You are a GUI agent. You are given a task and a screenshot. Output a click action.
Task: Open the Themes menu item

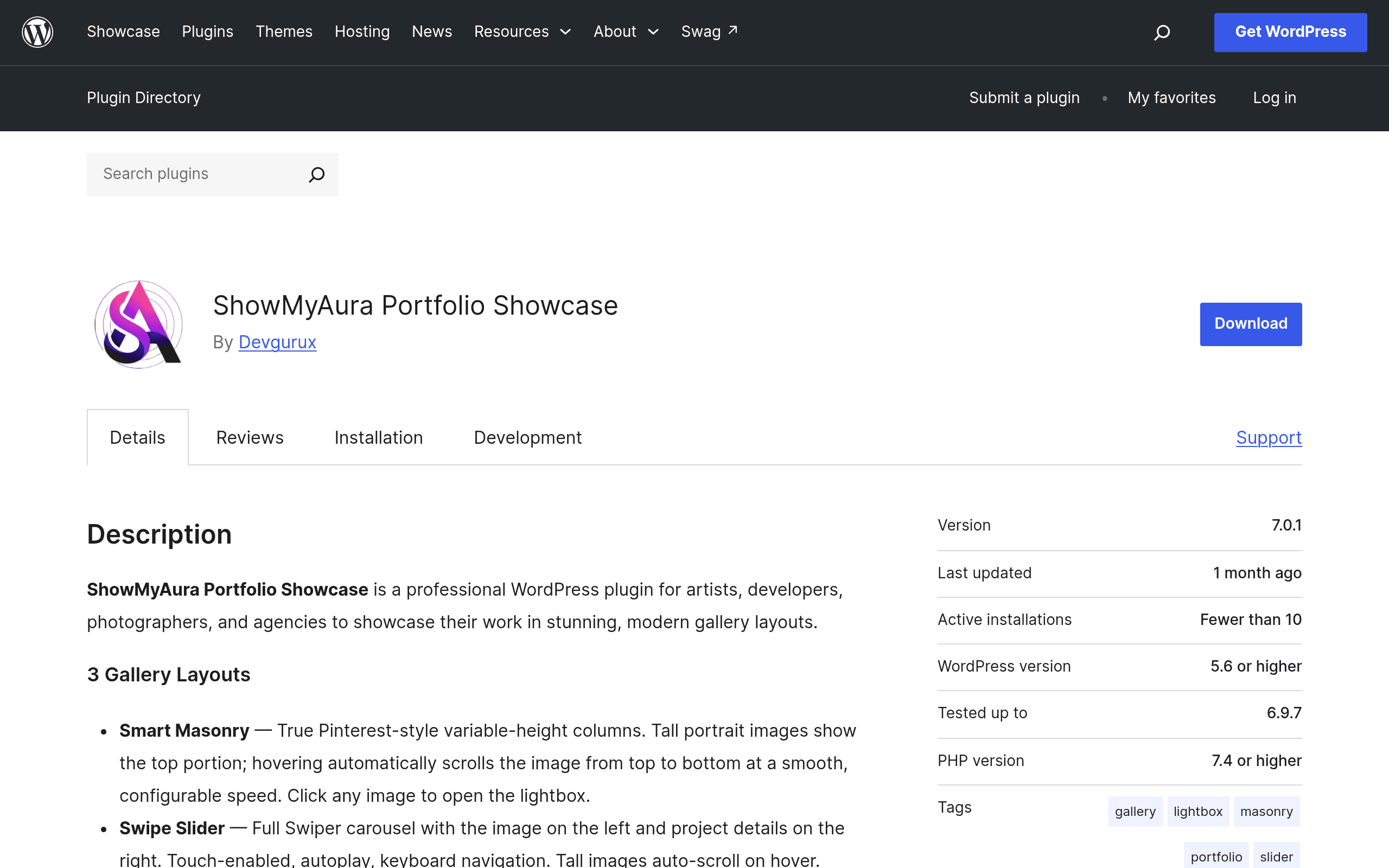click(284, 31)
